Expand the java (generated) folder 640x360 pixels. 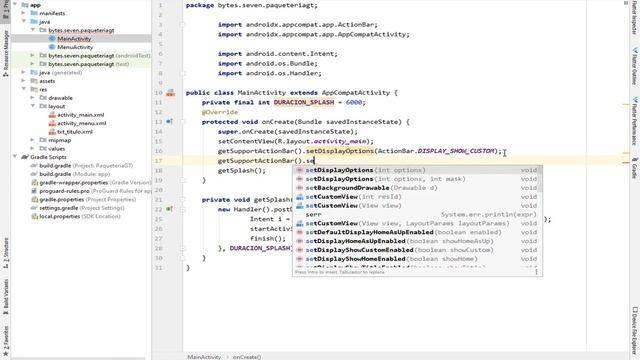[x=24, y=72]
